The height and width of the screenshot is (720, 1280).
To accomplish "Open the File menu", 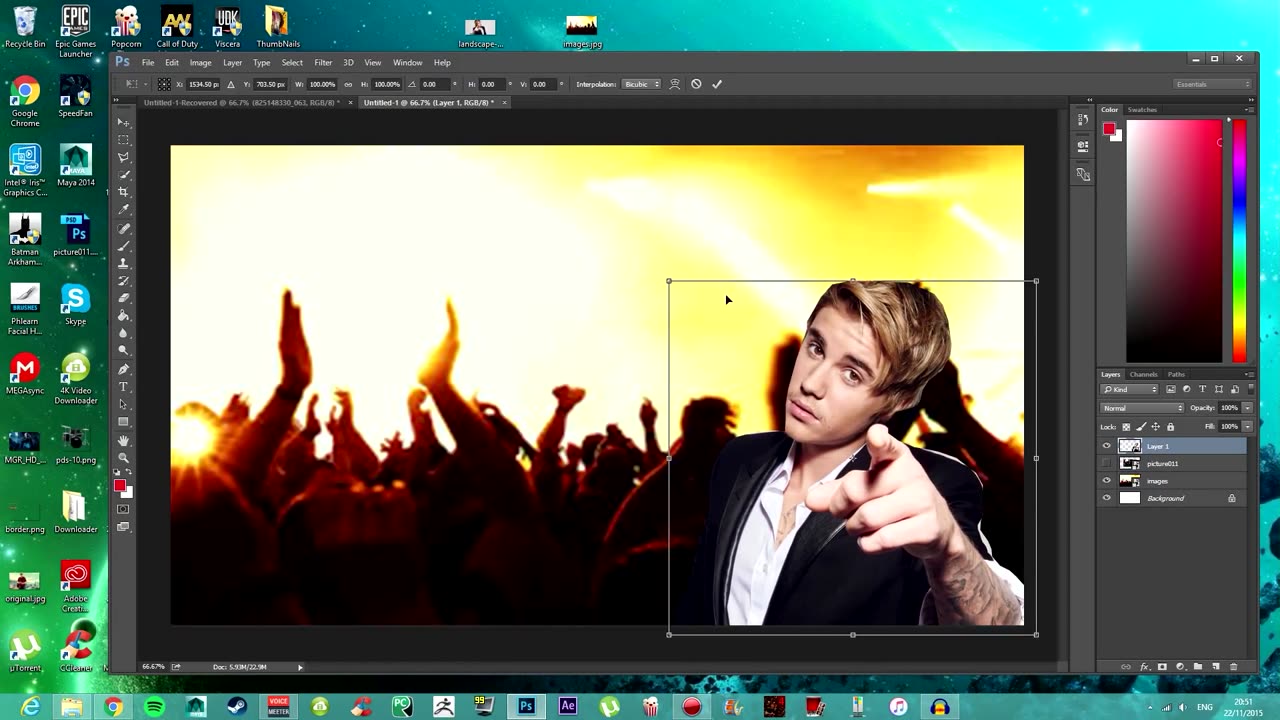I will click(x=148, y=62).
